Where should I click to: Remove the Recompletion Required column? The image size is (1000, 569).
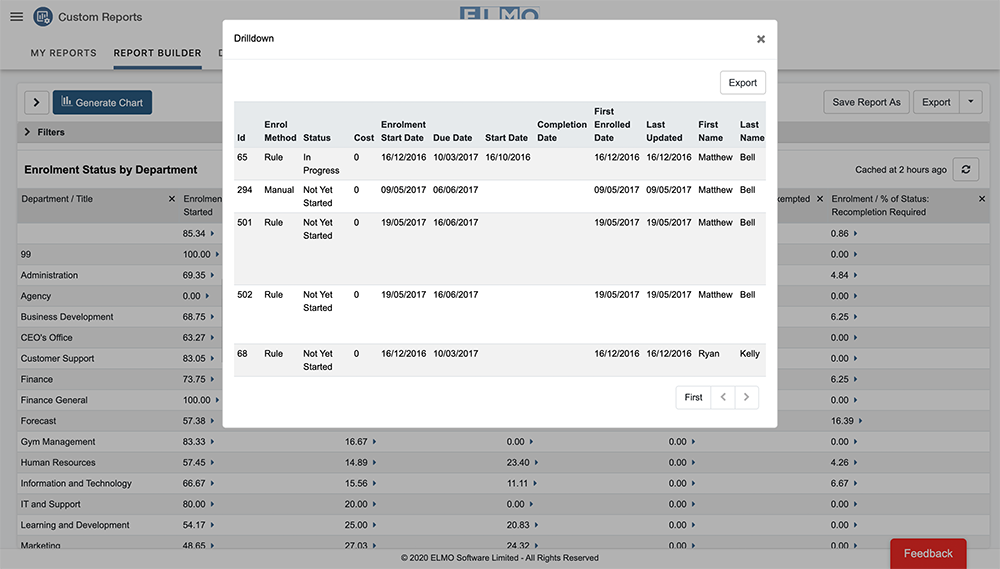[x=982, y=199]
